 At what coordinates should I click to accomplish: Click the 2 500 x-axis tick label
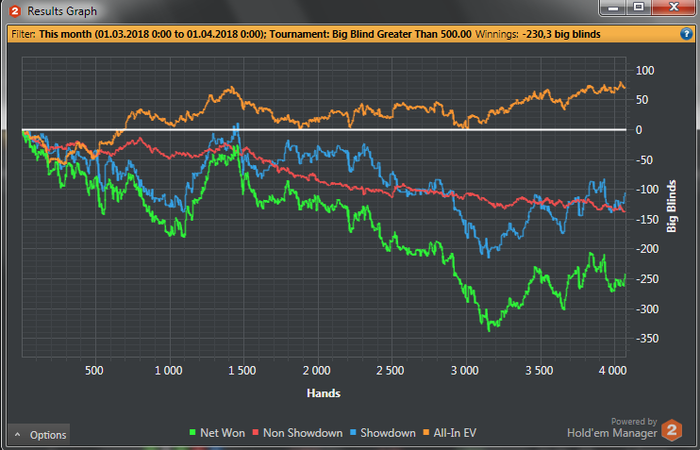click(x=391, y=371)
